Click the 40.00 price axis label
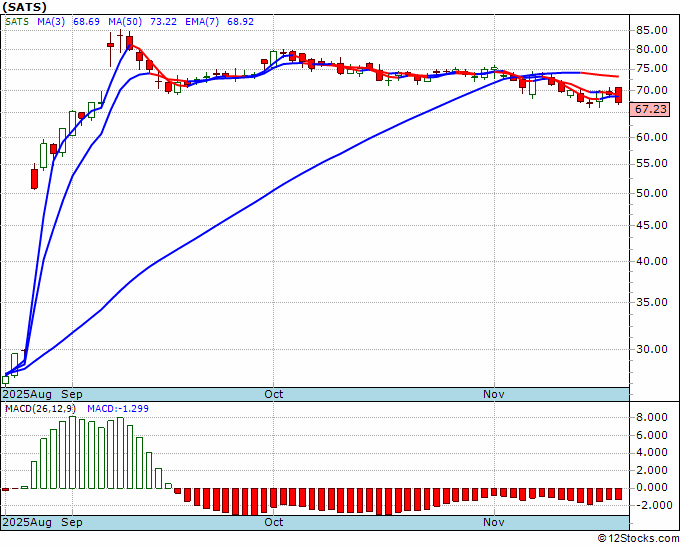This screenshot has width=680, height=546. tap(651, 261)
